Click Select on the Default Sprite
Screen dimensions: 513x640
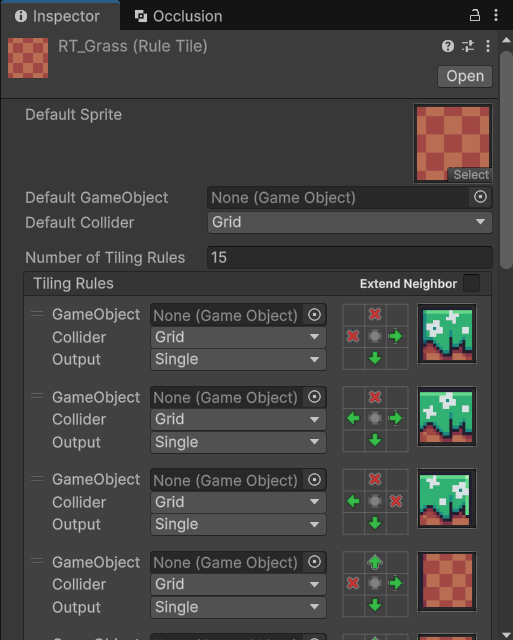470,175
